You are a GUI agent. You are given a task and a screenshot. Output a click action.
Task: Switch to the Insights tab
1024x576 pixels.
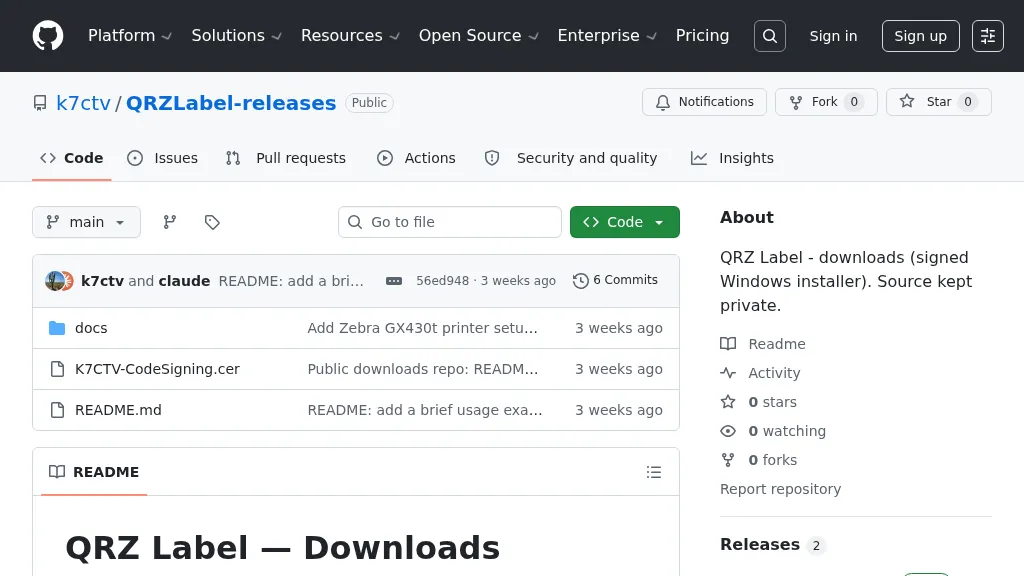click(x=732, y=158)
